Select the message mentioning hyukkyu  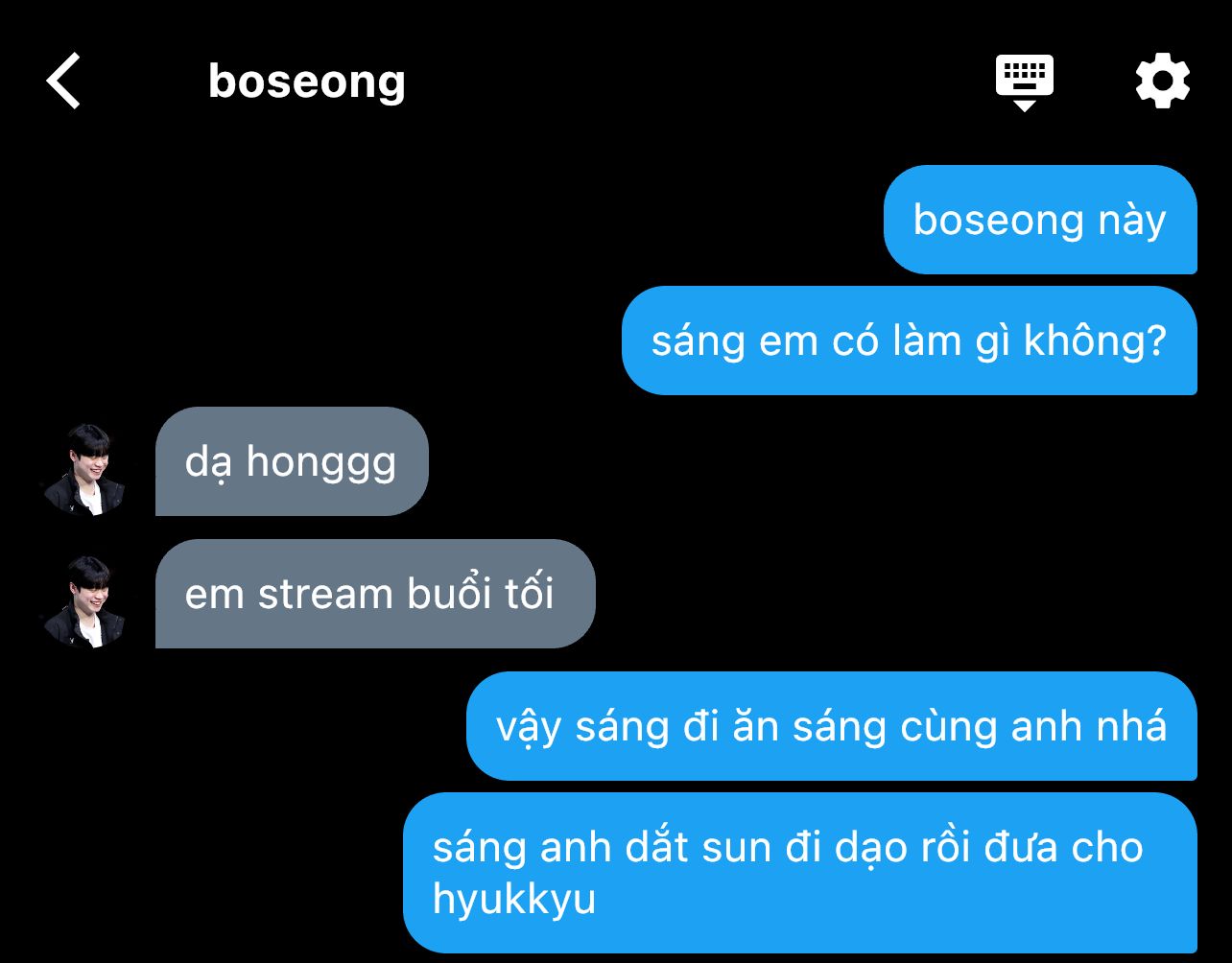click(800, 873)
